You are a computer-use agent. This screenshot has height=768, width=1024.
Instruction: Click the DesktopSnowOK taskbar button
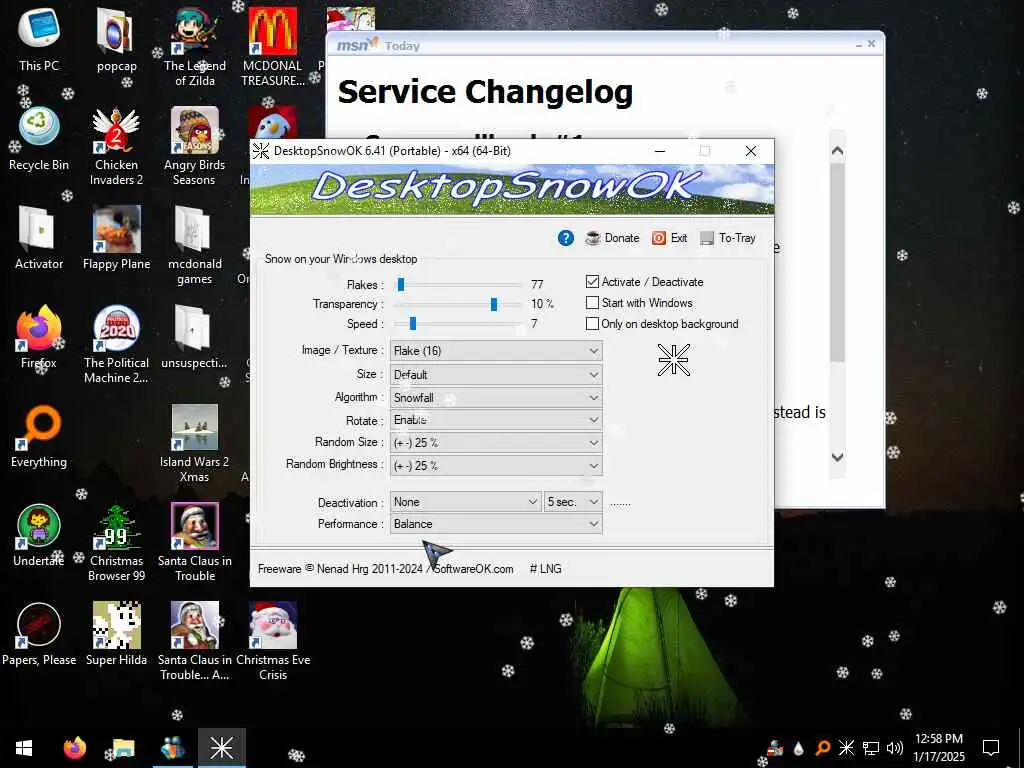click(x=221, y=748)
